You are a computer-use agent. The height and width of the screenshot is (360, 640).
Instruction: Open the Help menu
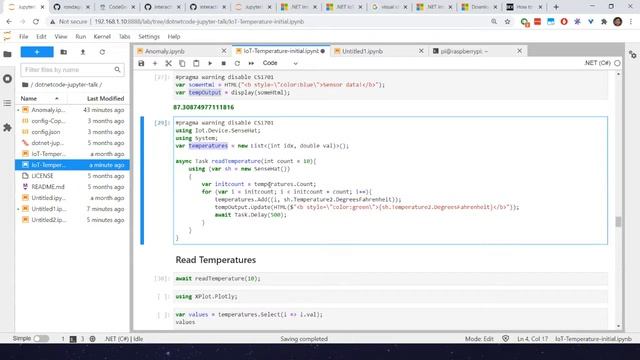pyautogui.click(x=174, y=36)
